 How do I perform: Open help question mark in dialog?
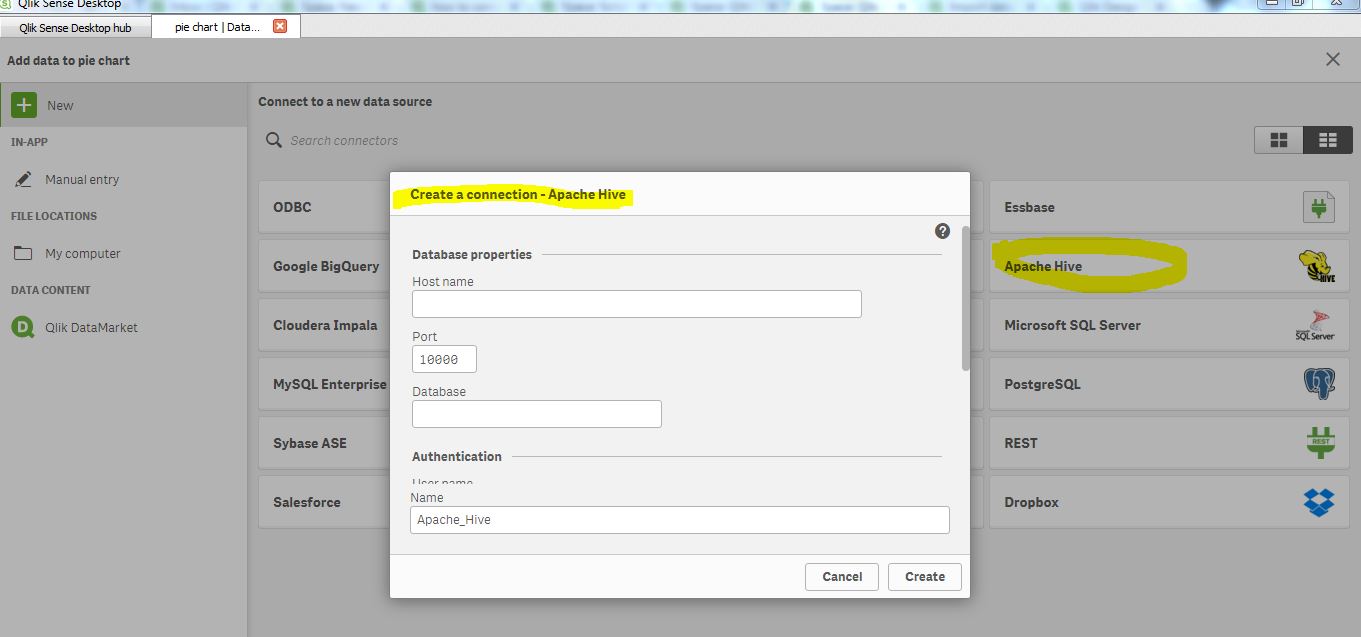coord(942,231)
